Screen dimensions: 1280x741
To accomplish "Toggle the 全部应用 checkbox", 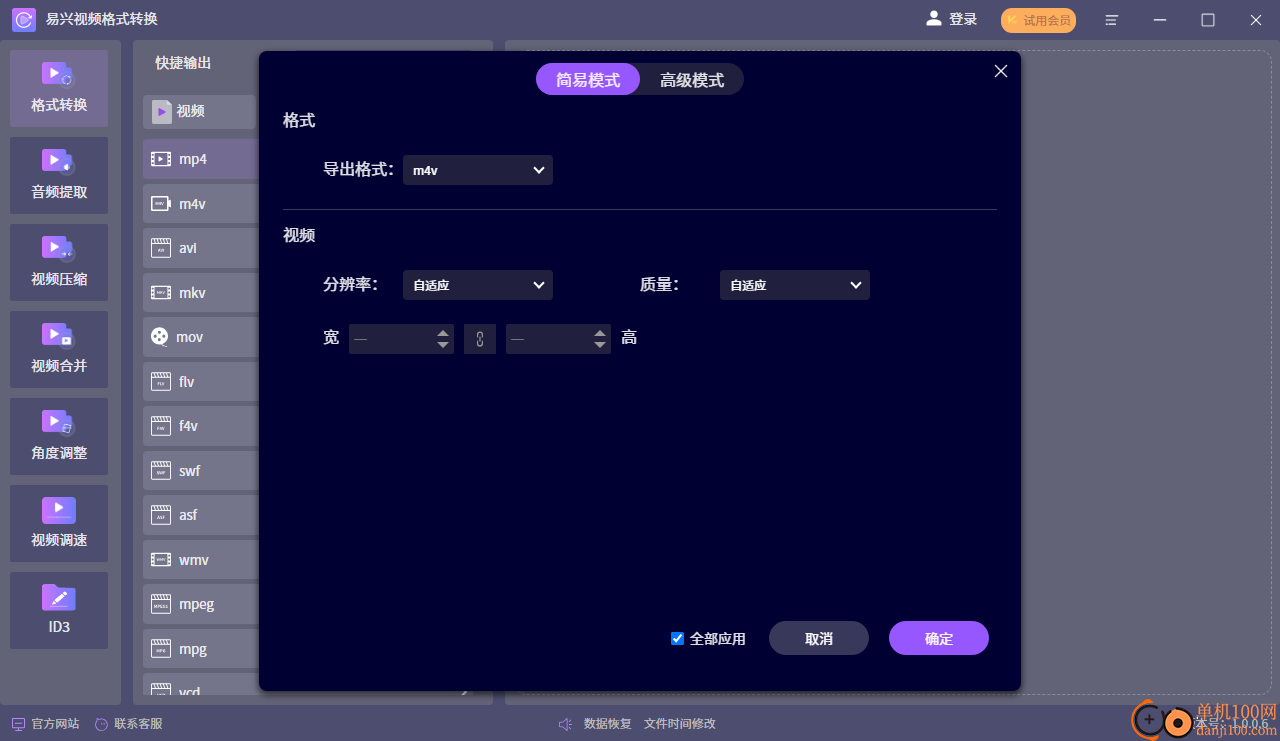I will [677, 639].
